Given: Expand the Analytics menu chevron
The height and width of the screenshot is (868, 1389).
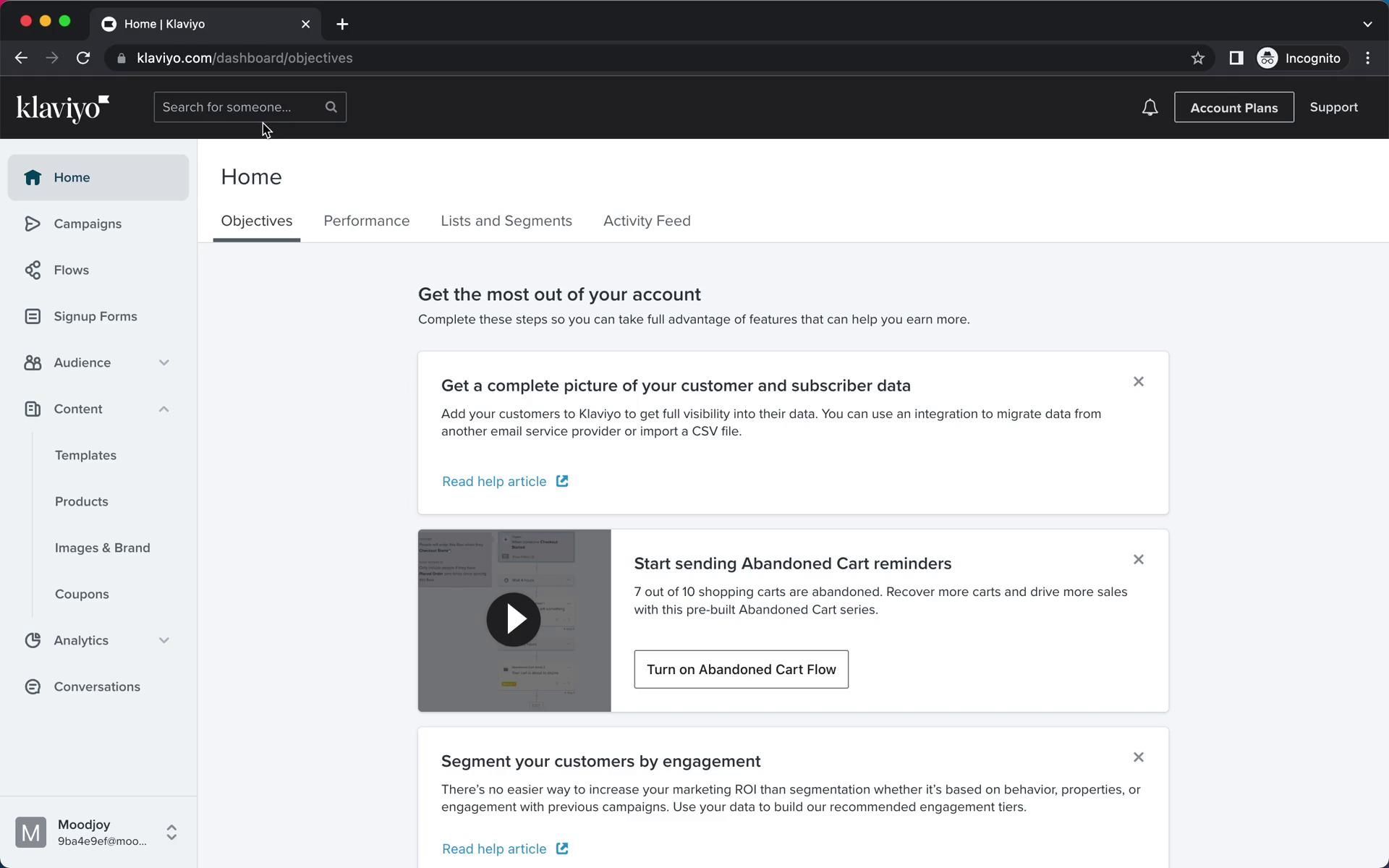Looking at the screenshot, I should 164,640.
